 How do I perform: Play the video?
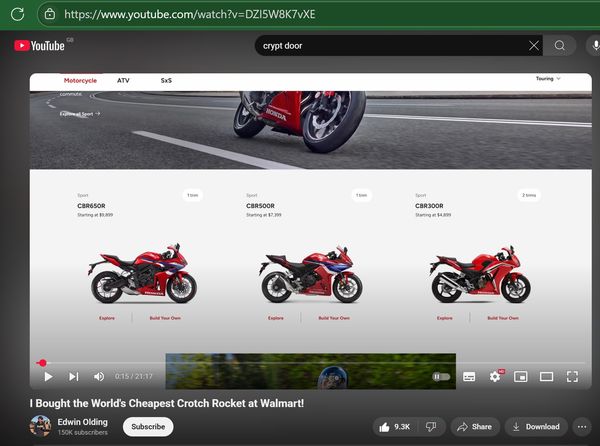[48, 377]
